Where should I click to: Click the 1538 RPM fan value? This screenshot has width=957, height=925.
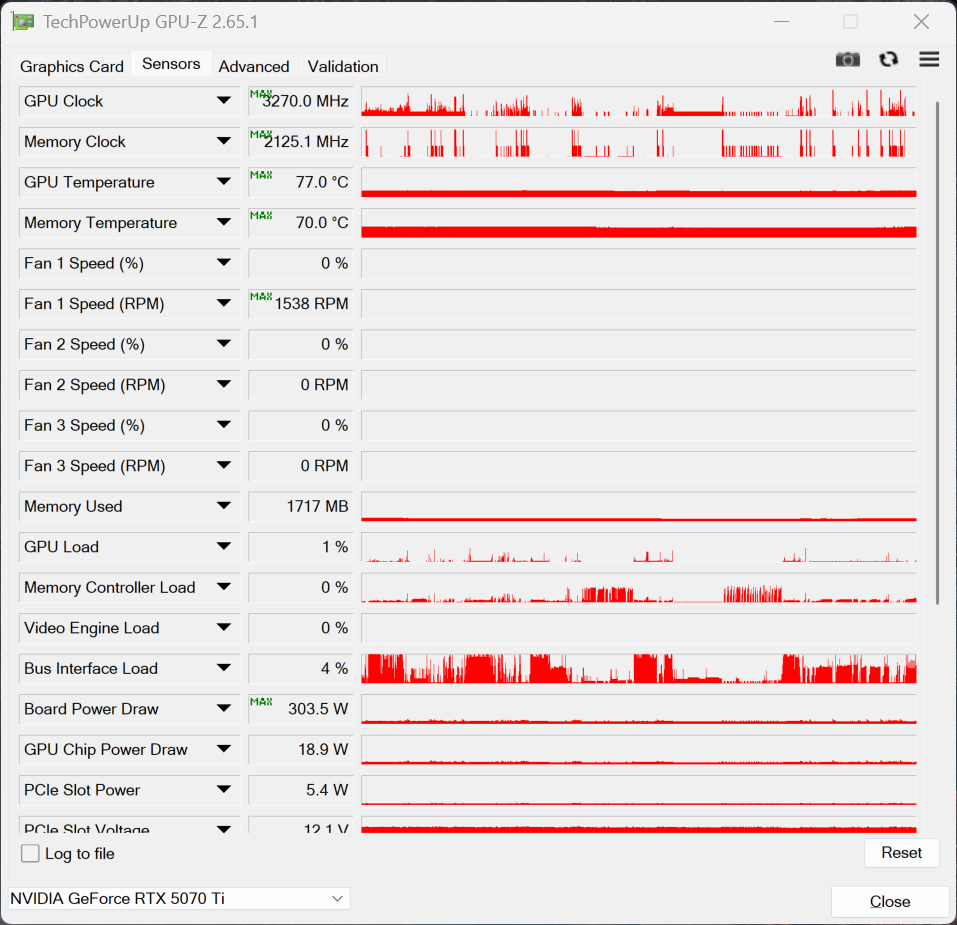click(x=301, y=303)
